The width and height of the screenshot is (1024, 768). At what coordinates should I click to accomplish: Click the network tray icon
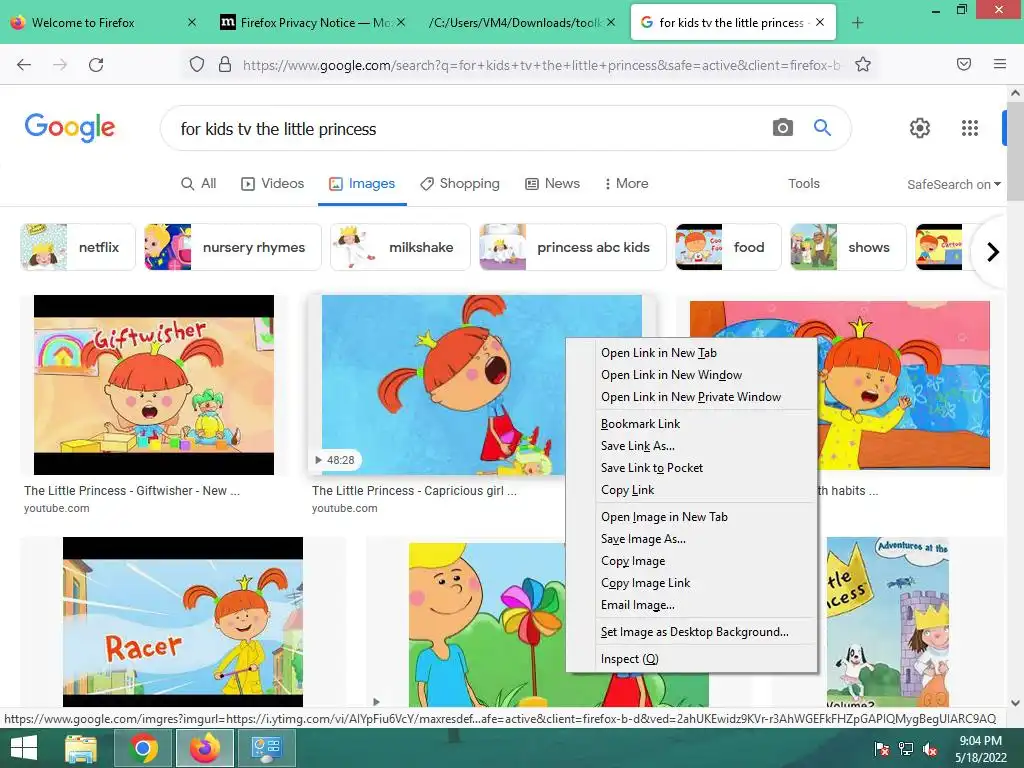point(906,749)
